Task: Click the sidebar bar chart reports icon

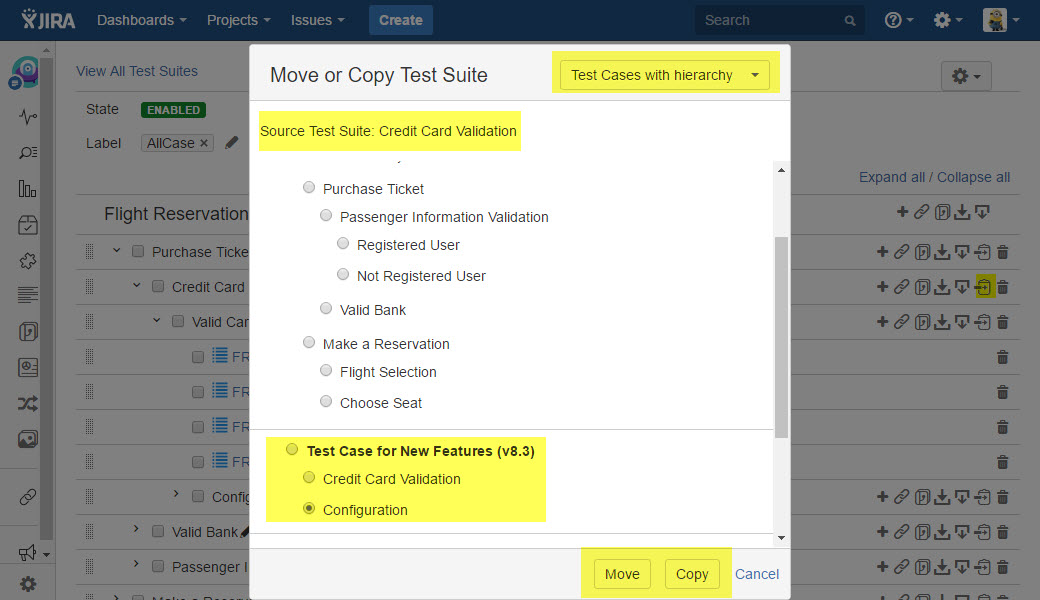Action: point(28,189)
